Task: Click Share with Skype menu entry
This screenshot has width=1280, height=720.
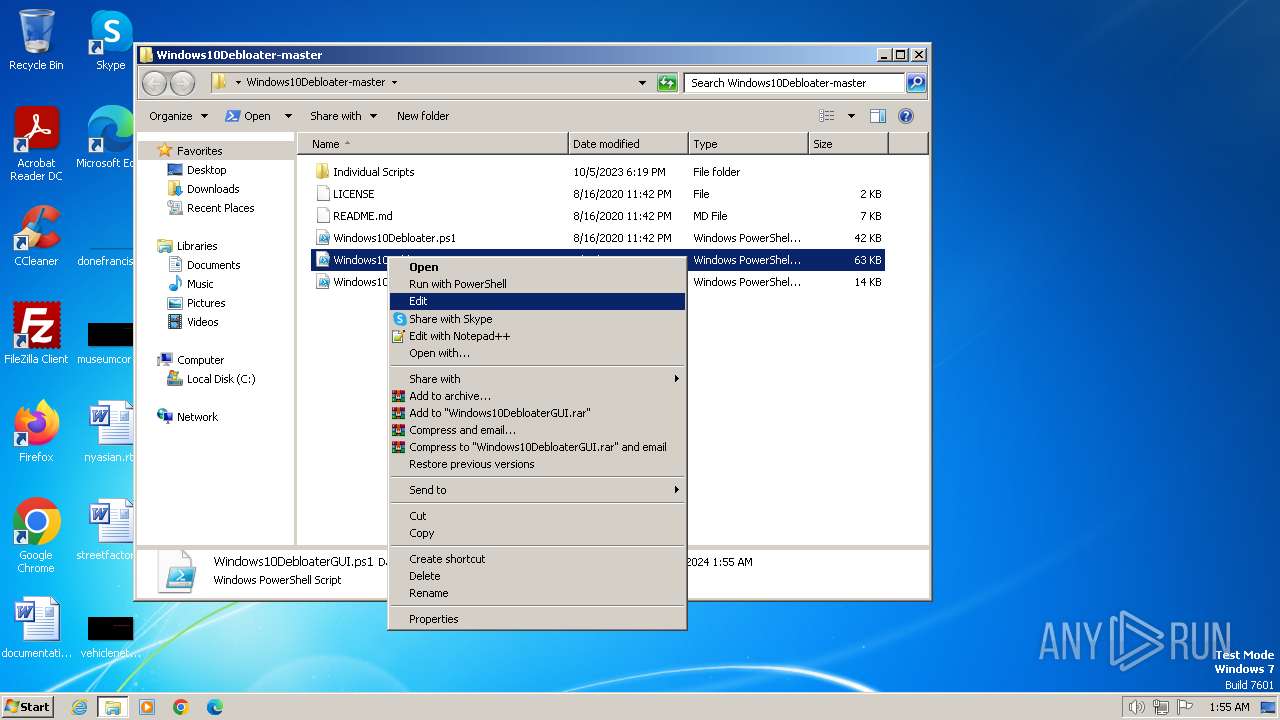Action: pos(537,319)
